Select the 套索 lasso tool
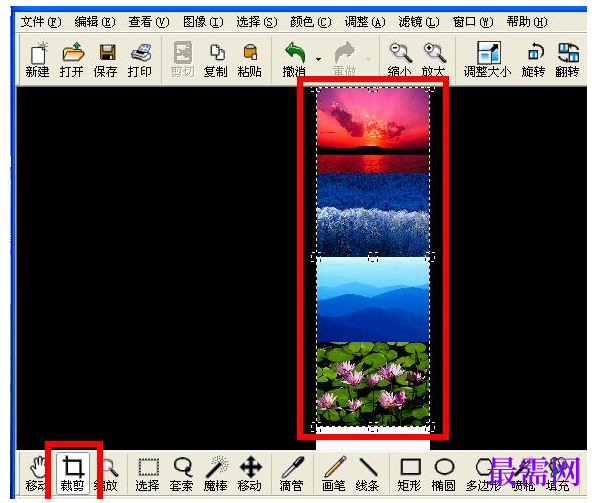Viewport: 599px width, 503px height. point(182,474)
